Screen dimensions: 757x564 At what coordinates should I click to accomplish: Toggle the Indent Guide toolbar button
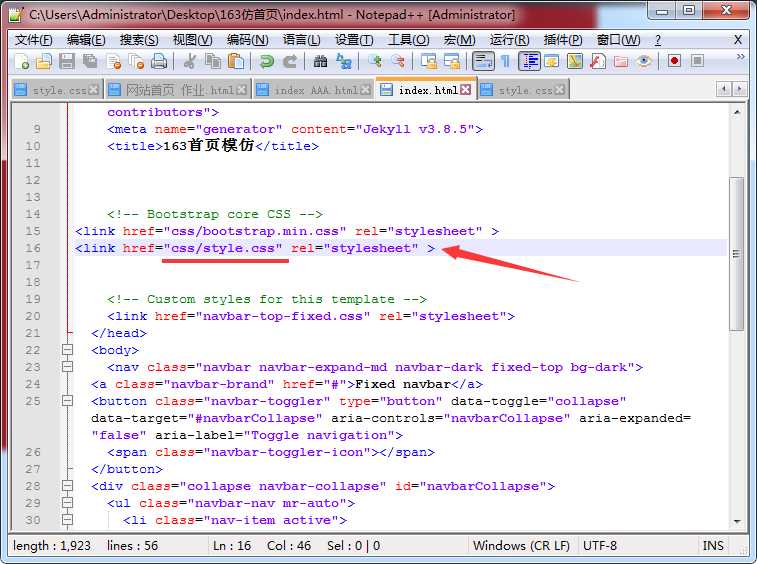click(x=530, y=61)
